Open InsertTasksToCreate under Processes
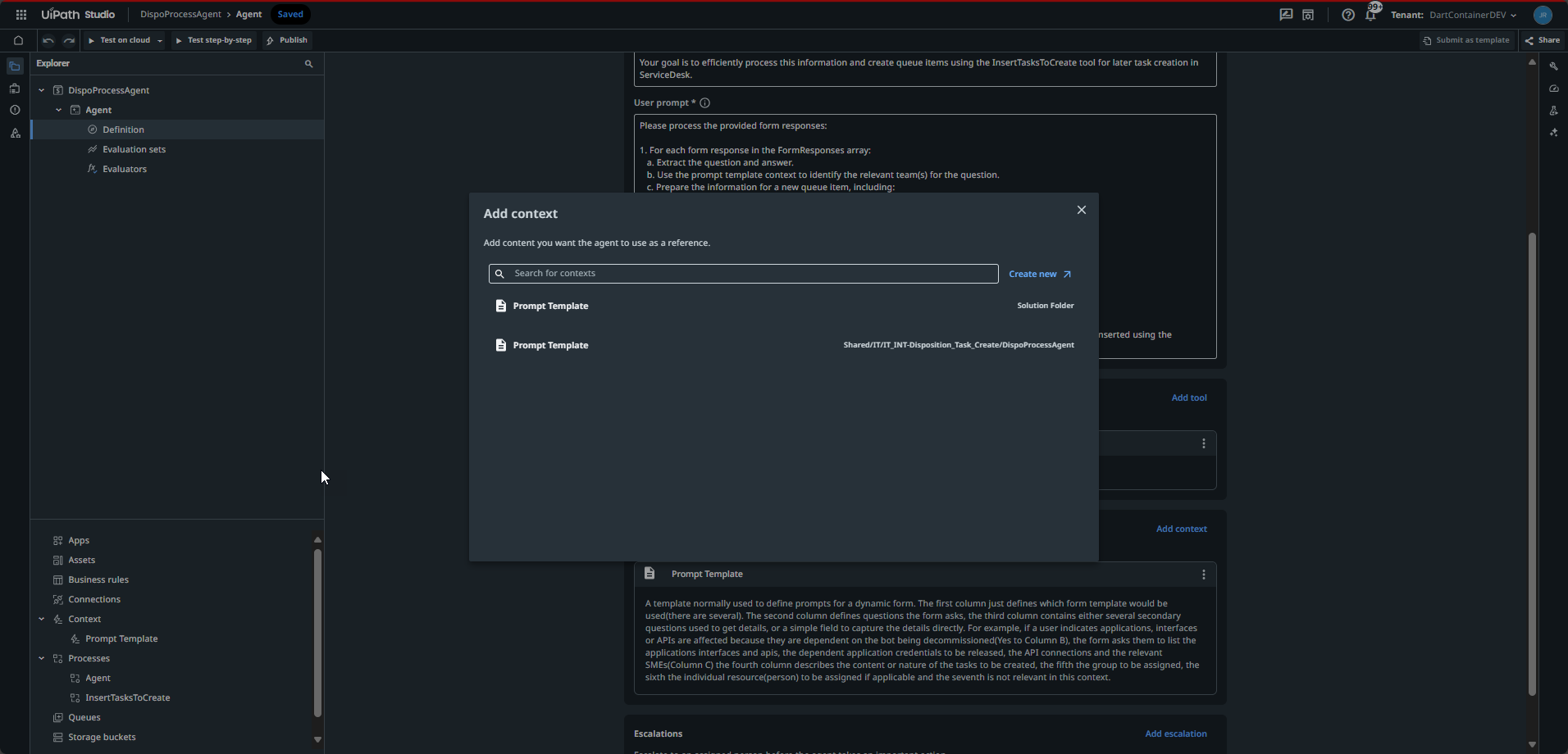 tap(127, 697)
